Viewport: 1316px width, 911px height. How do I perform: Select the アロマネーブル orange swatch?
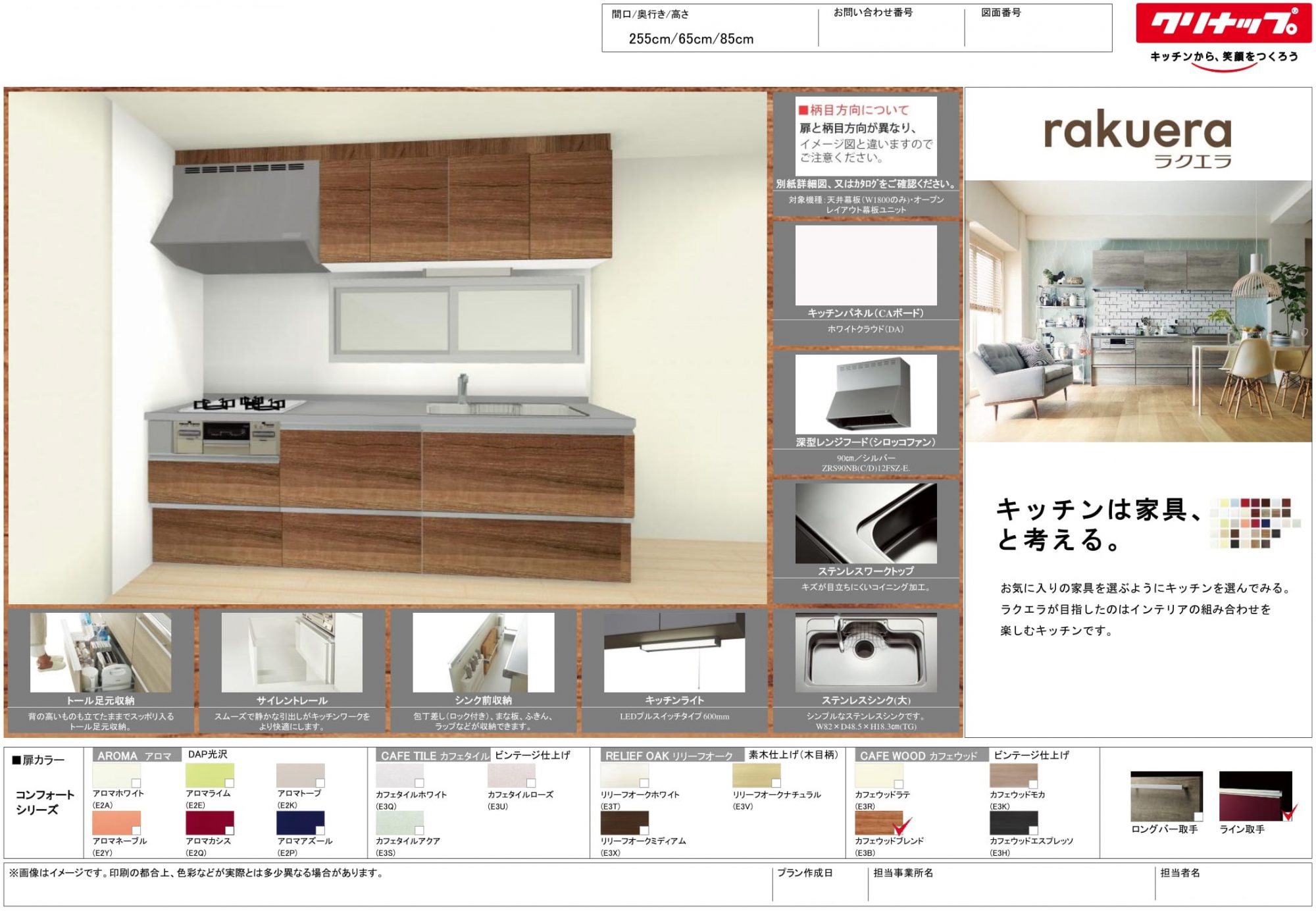116,823
